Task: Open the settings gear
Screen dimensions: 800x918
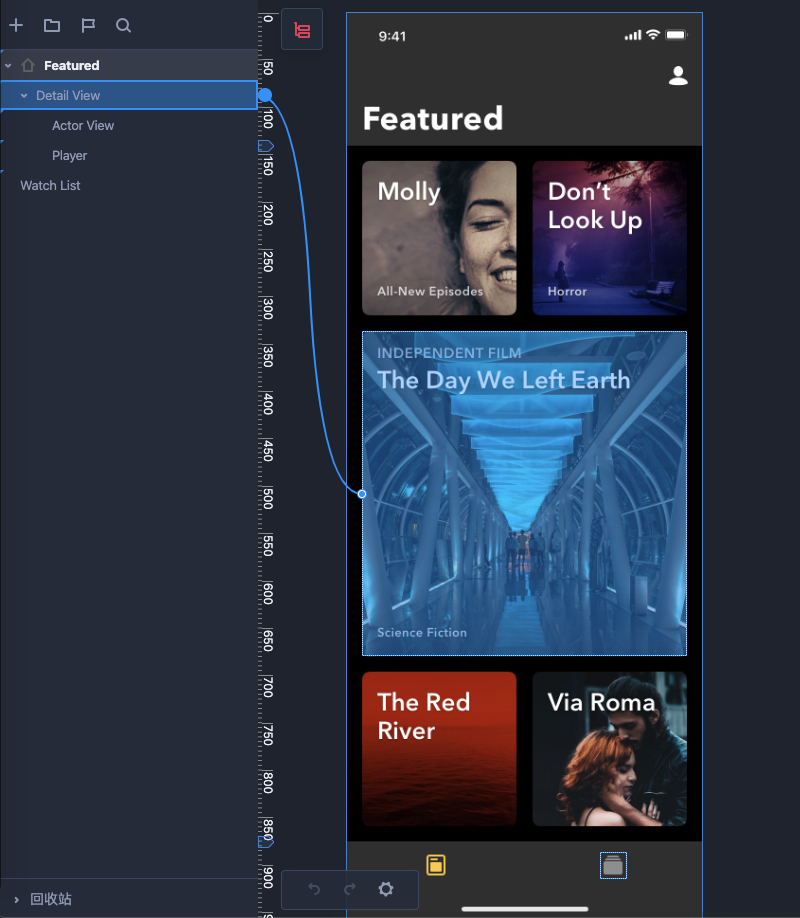Action: click(x=386, y=889)
